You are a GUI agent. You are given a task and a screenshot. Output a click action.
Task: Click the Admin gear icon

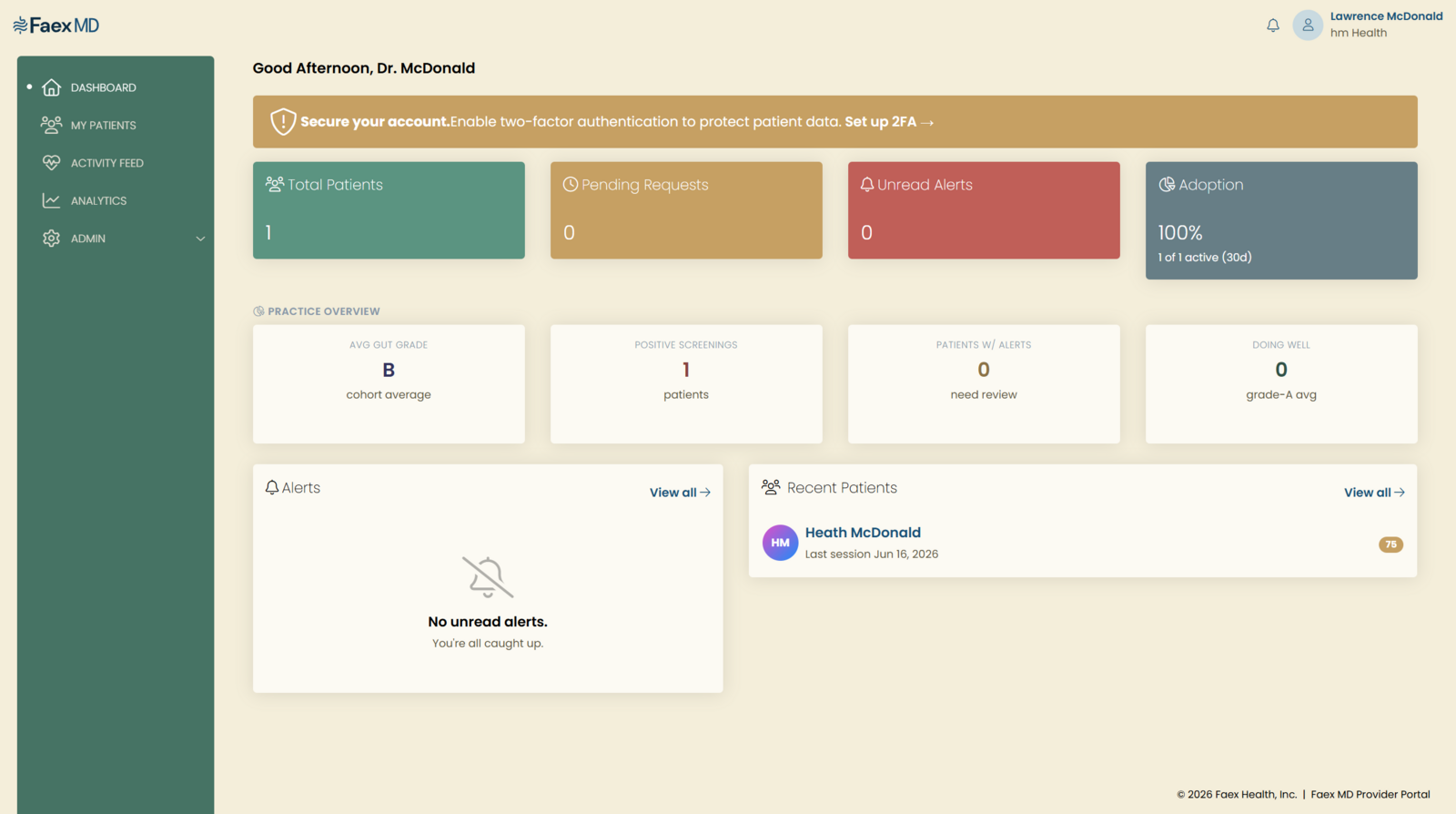[x=52, y=239]
